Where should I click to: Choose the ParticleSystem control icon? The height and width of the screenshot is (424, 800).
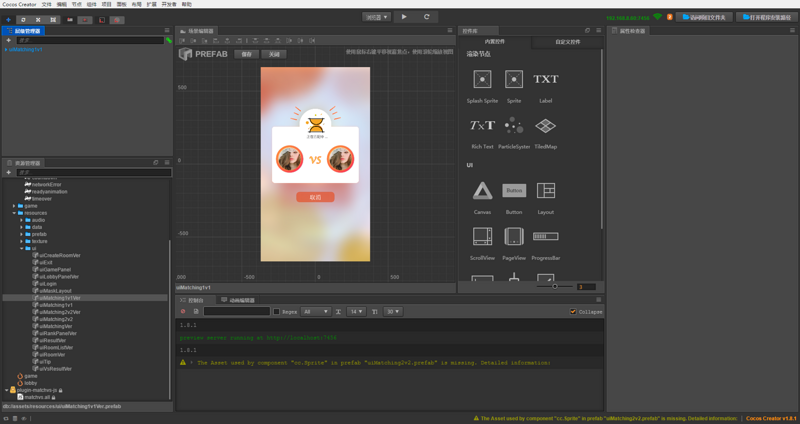pos(514,125)
